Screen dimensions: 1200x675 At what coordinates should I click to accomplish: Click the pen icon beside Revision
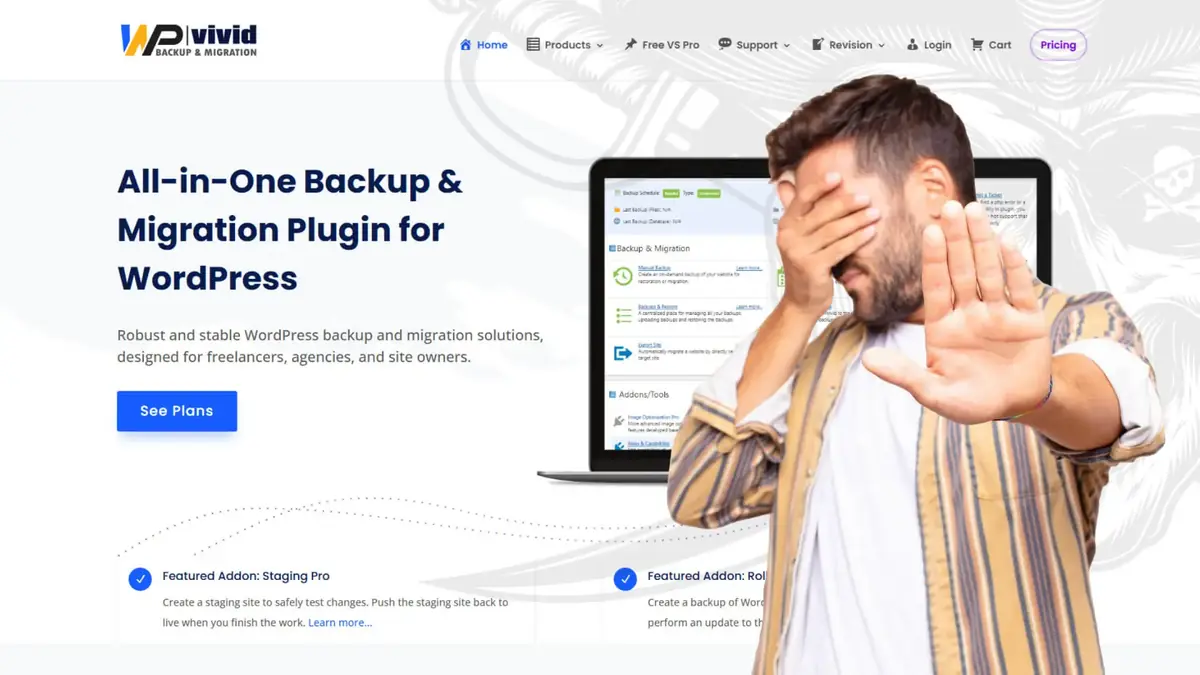818,44
